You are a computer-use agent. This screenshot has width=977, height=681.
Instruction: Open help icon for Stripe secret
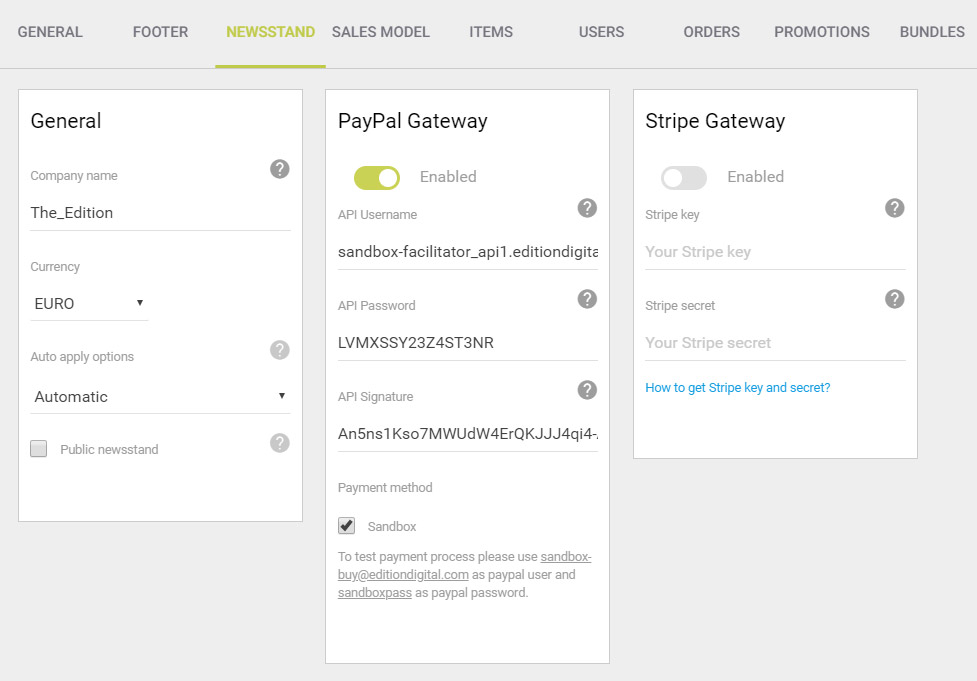[895, 299]
